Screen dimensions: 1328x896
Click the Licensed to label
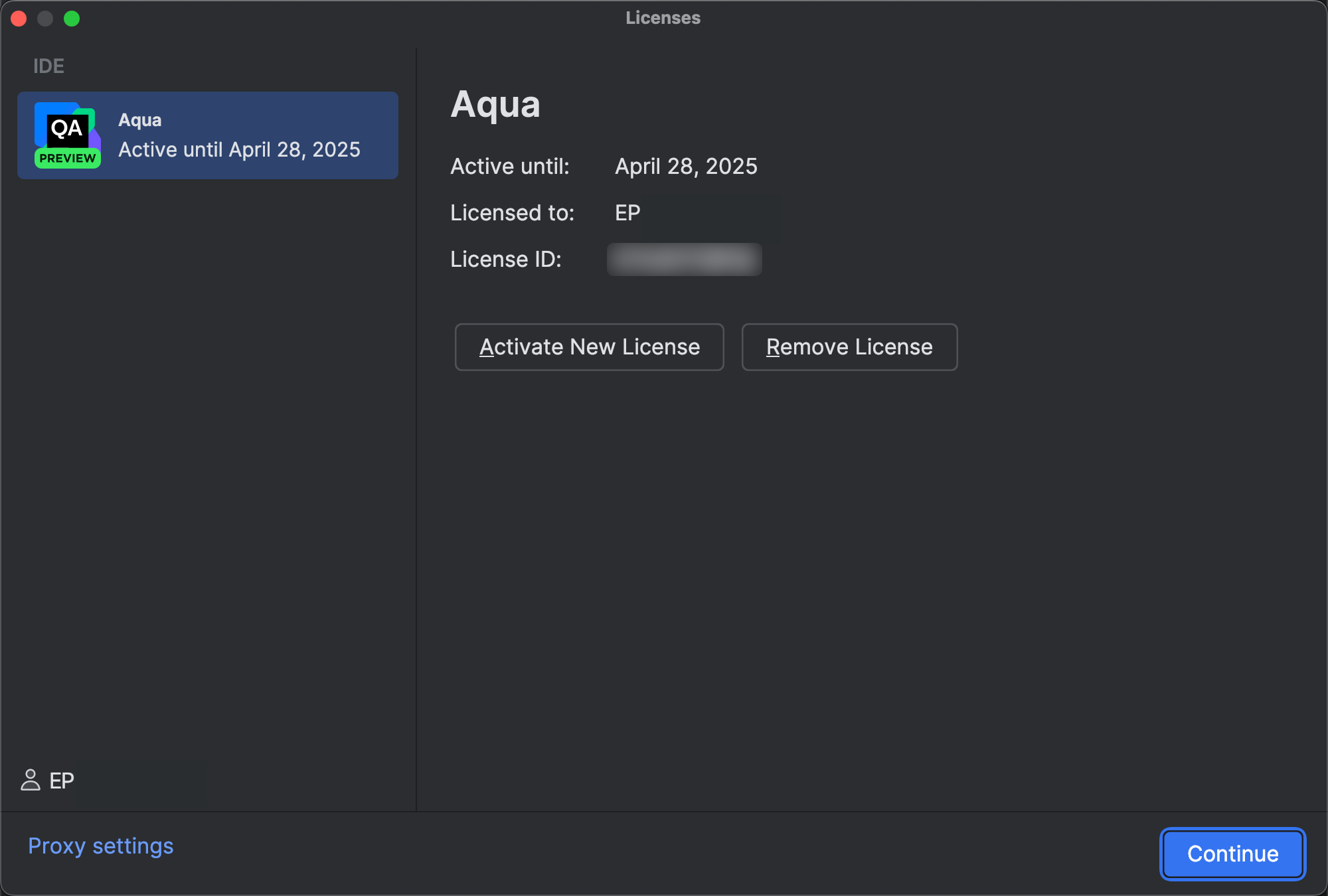pos(512,212)
